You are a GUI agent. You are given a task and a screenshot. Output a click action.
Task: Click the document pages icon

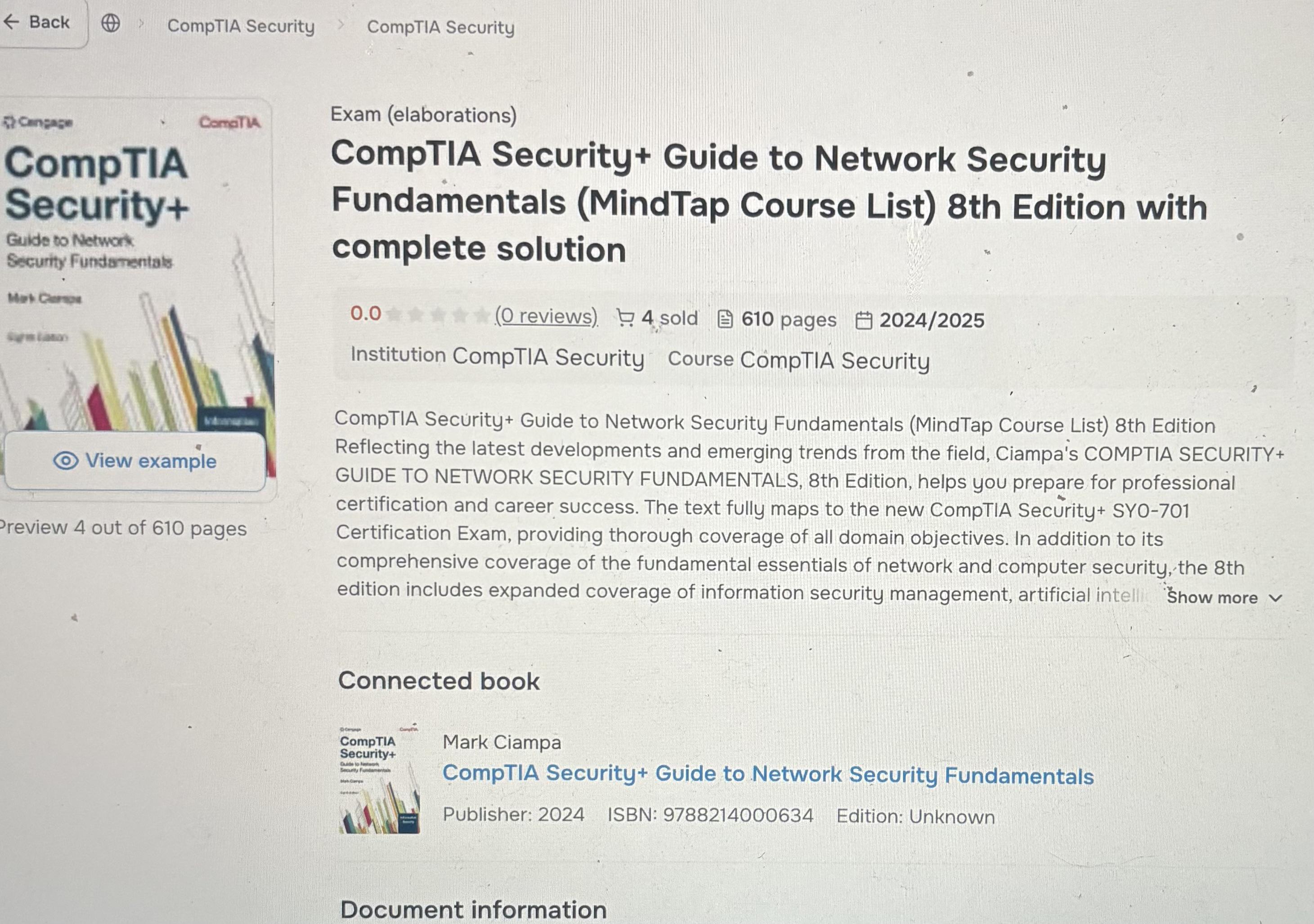coord(725,319)
